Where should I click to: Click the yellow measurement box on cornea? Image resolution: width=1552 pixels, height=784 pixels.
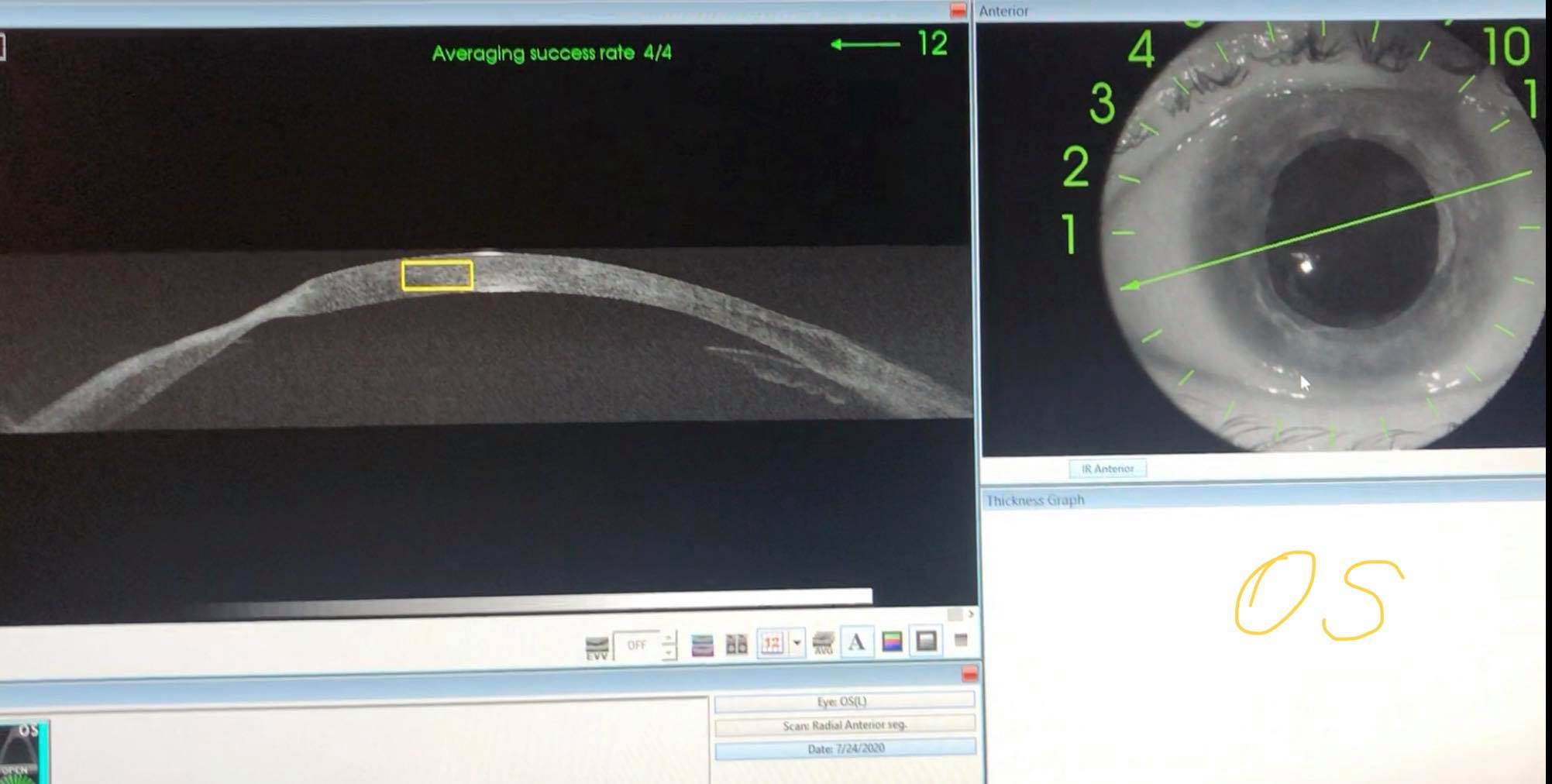(438, 276)
